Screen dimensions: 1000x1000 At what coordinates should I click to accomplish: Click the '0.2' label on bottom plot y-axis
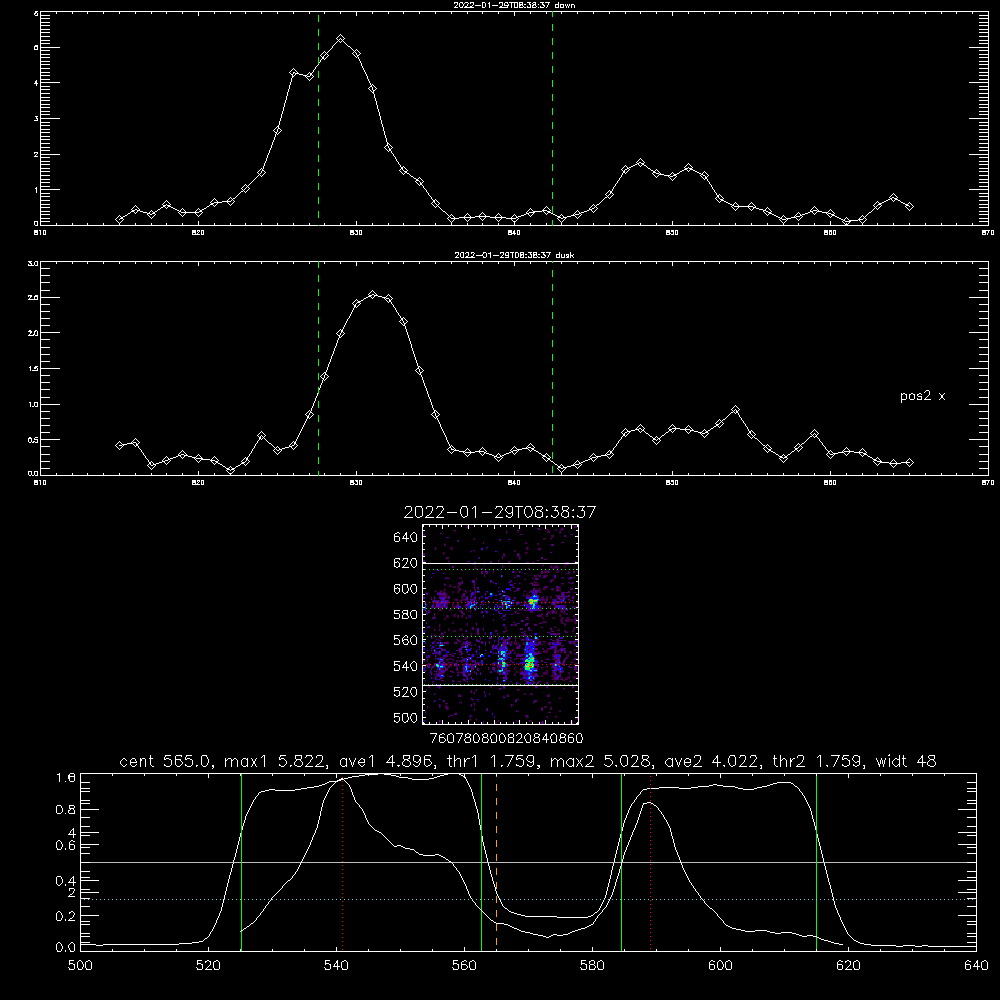tap(66, 916)
